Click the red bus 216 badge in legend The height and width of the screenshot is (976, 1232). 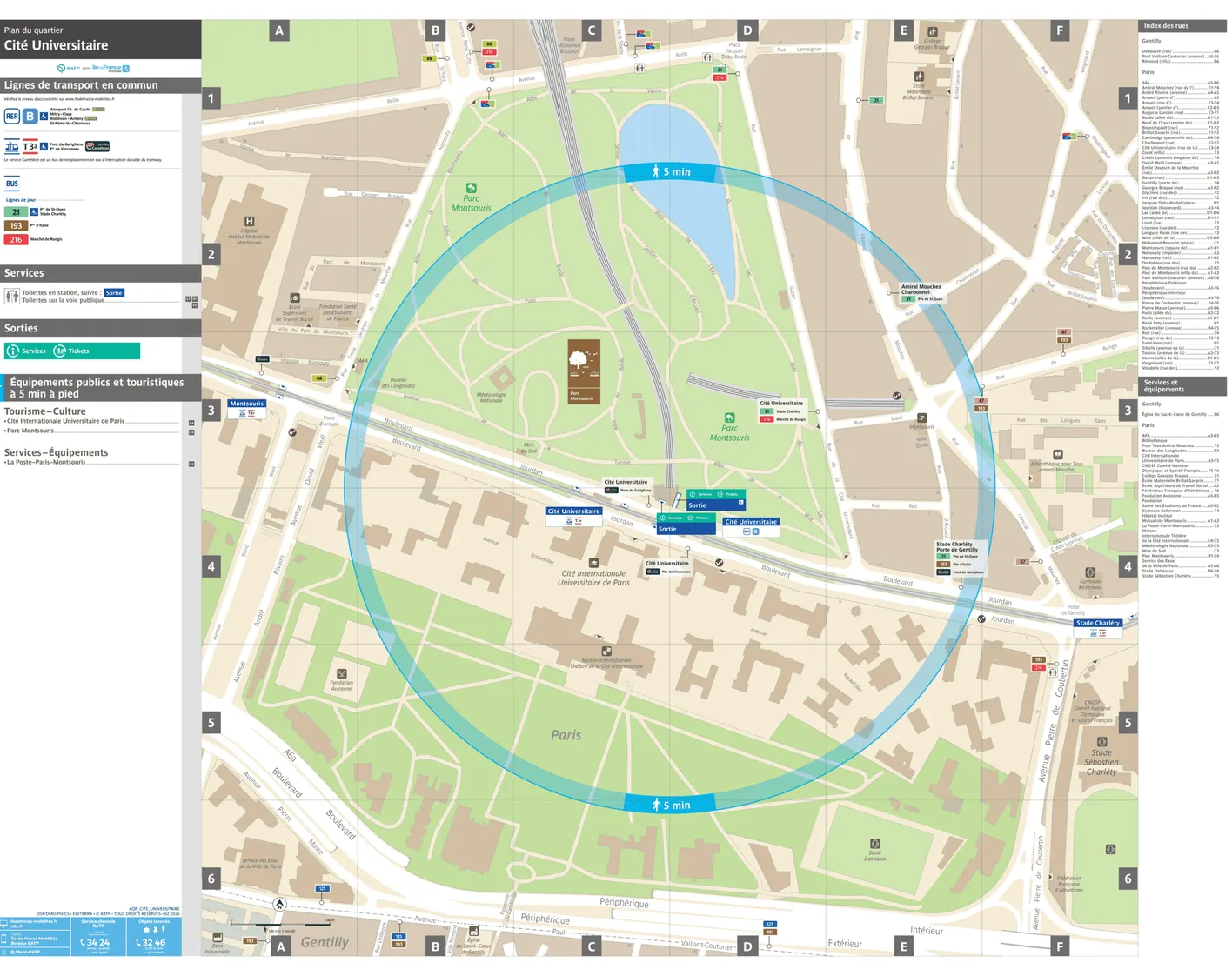tap(16, 239)
